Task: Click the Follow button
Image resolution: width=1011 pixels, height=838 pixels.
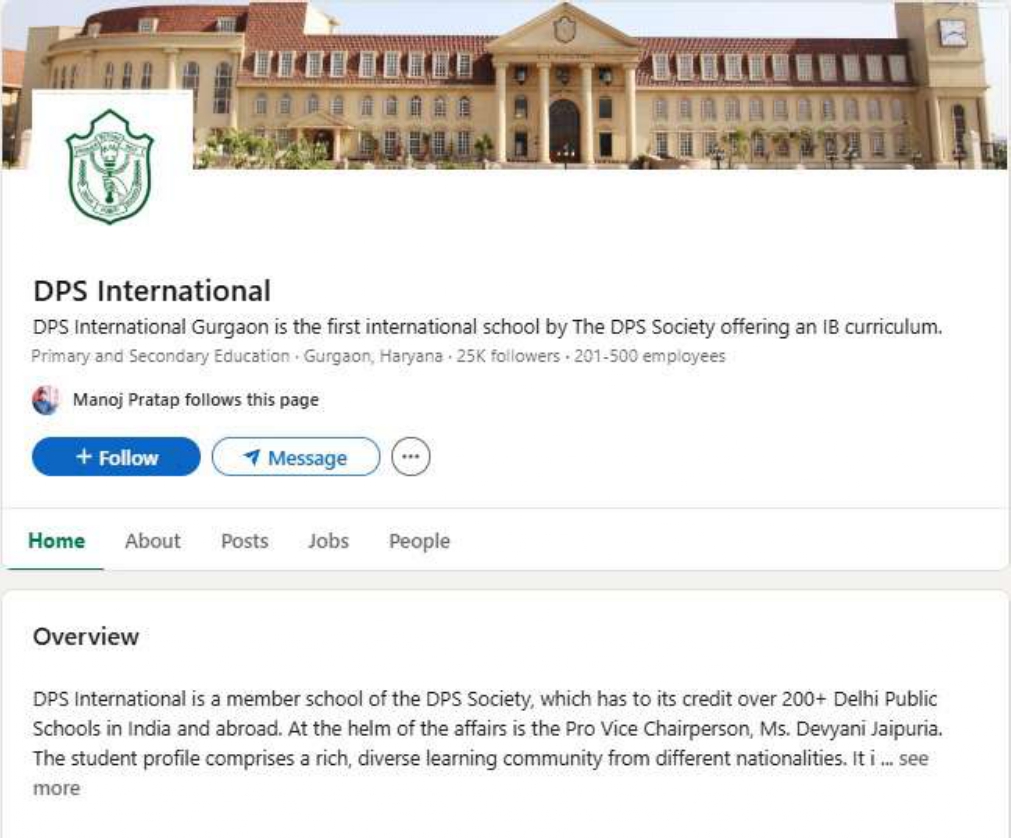Action: (x=116, y=457)
